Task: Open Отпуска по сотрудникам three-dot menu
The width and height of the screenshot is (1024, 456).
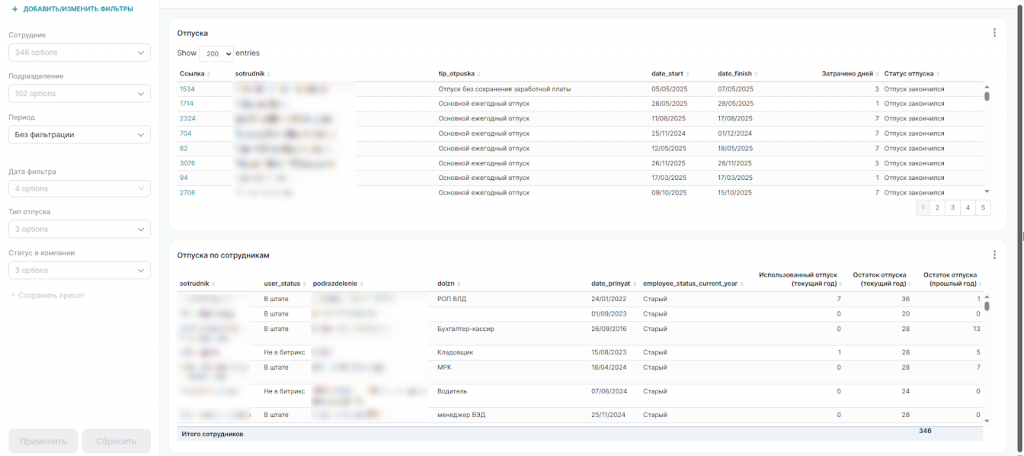Action: point(994,255)
